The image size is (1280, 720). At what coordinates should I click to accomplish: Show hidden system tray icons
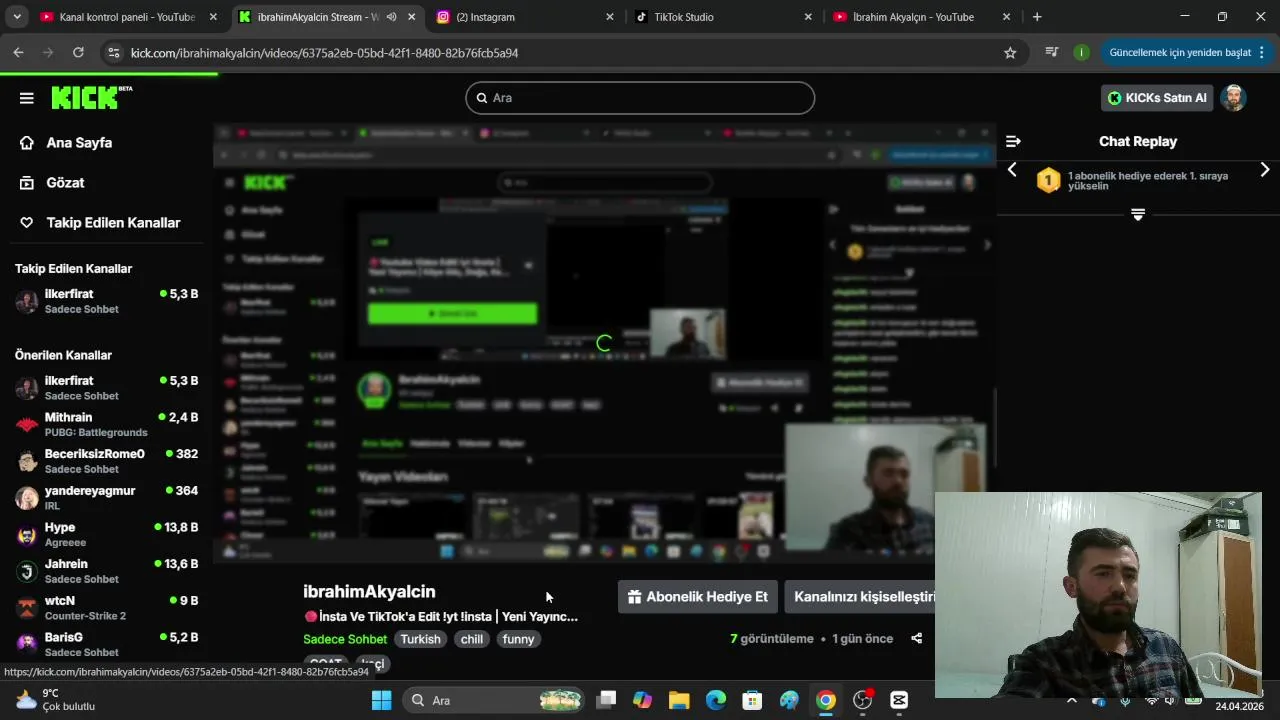tap(1072, 701)
